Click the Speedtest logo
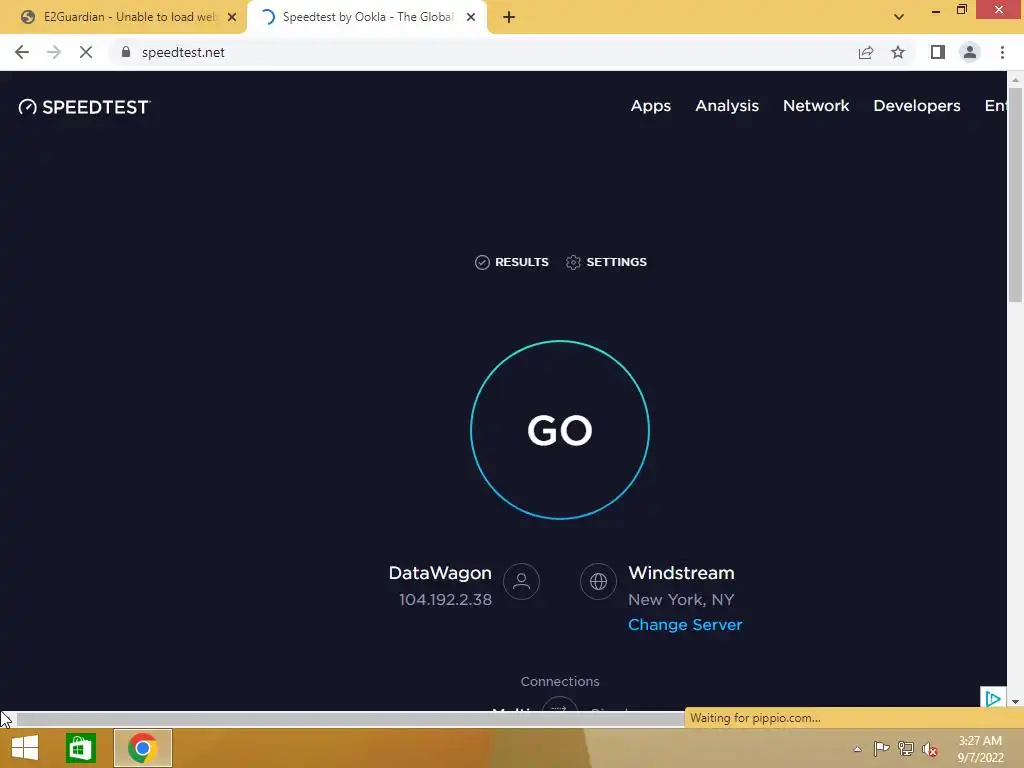Image resolution: width=1024 pixels, height=768 pixels. pyautogui.click(x=84, y=106)
